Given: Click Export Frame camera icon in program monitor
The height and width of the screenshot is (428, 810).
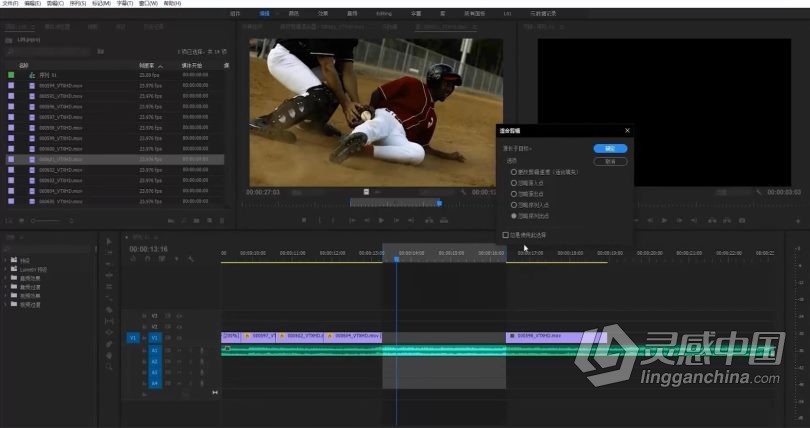Looking at the screenshot, I should (742, 220).
